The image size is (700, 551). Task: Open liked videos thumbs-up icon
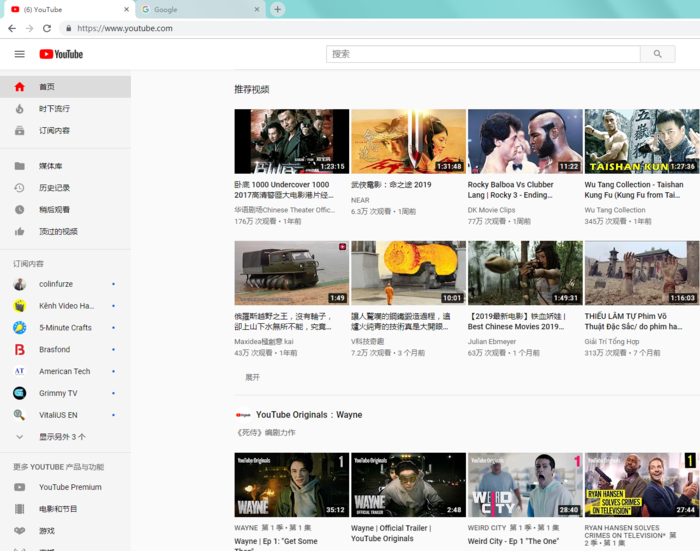pyautogui.click(x=20, y=231)
